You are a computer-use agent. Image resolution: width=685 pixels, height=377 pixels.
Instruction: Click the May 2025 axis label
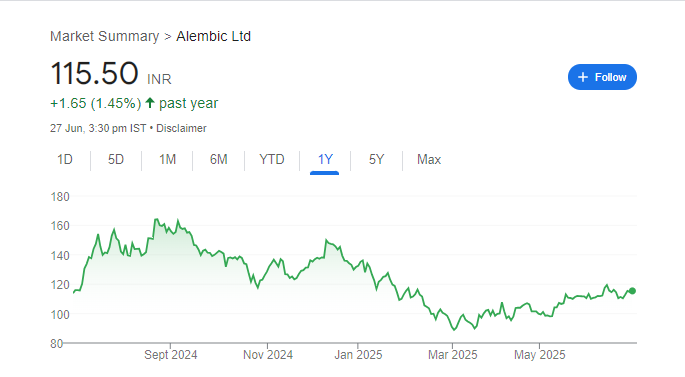coord(540,355)
